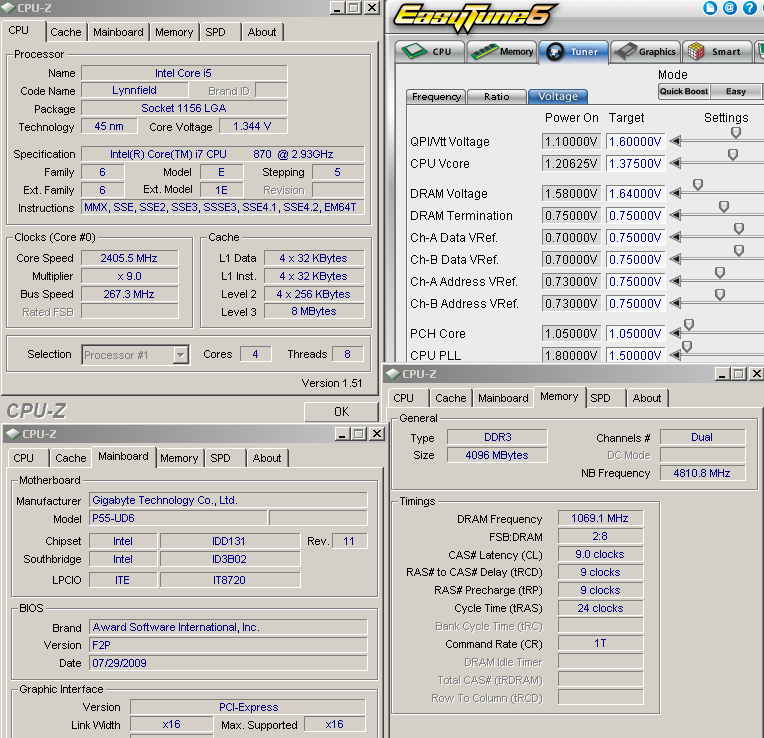
Task: Click the EasyTune6 help question mark icon
Action: [749, 8]
